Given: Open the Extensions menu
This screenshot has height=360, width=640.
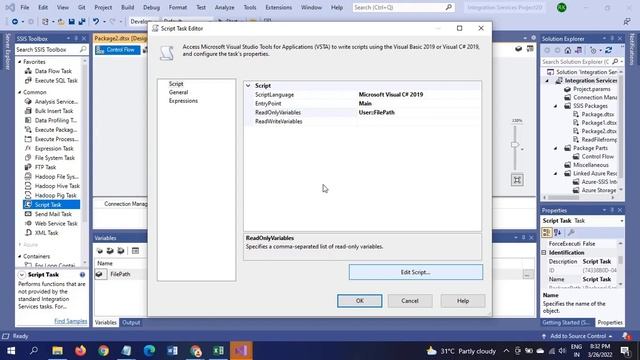Looking at the screenshot, I should pyautogui.click(x=278, y=7).
